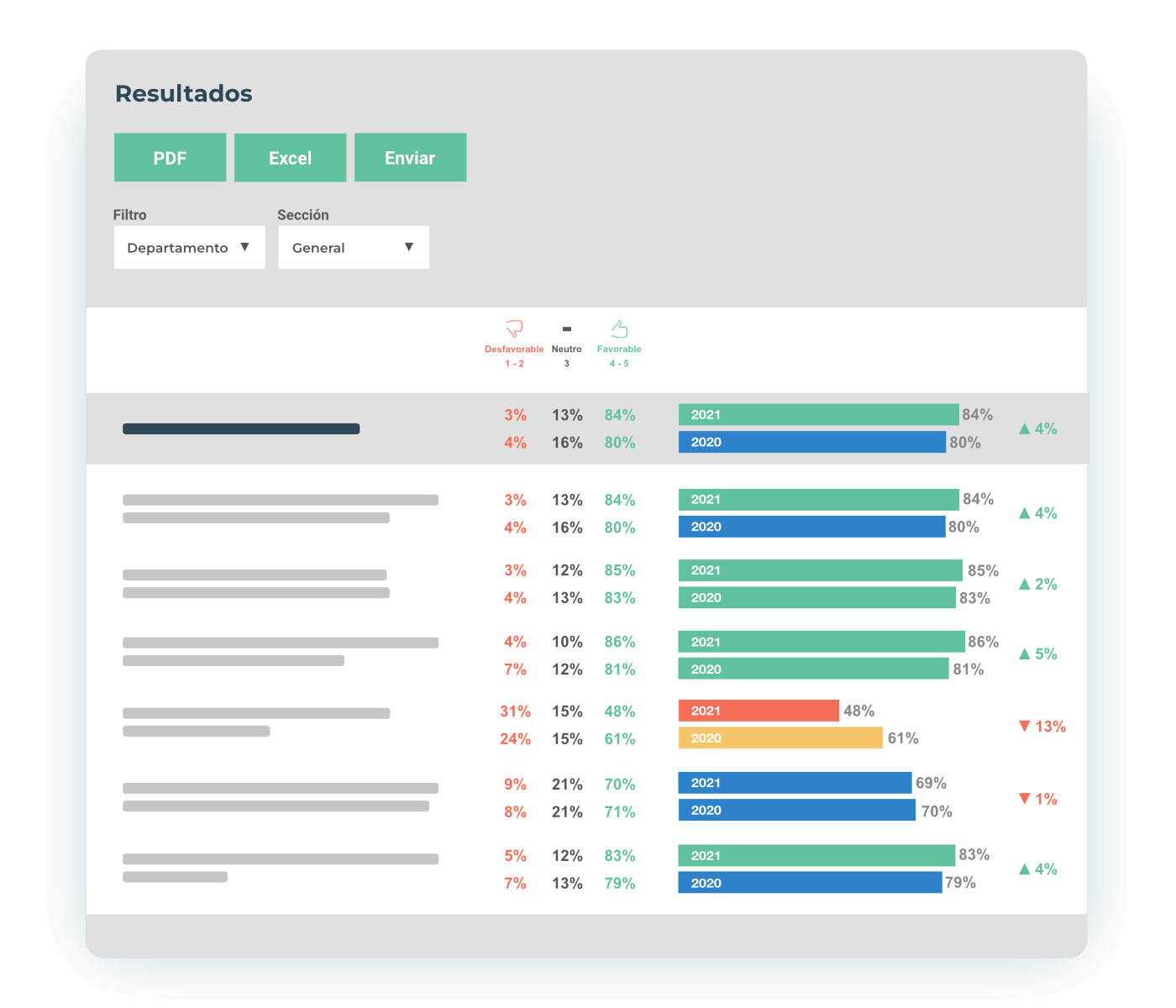This screenshot has height=1008, width=1176.
Task: Click the 10% neutral value
Action: [567, 642]
